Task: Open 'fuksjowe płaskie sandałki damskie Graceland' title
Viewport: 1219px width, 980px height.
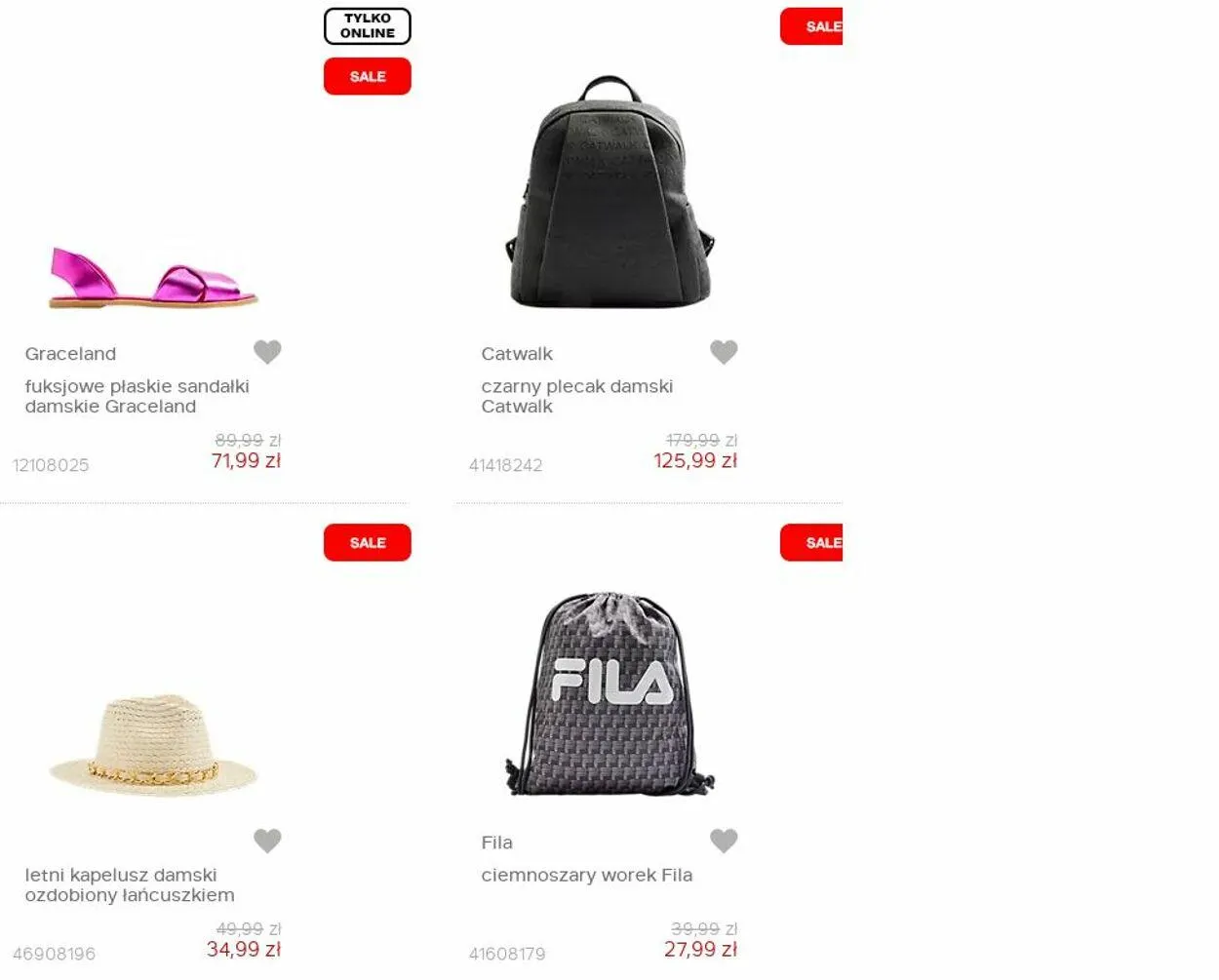Action: pos(138,396)
